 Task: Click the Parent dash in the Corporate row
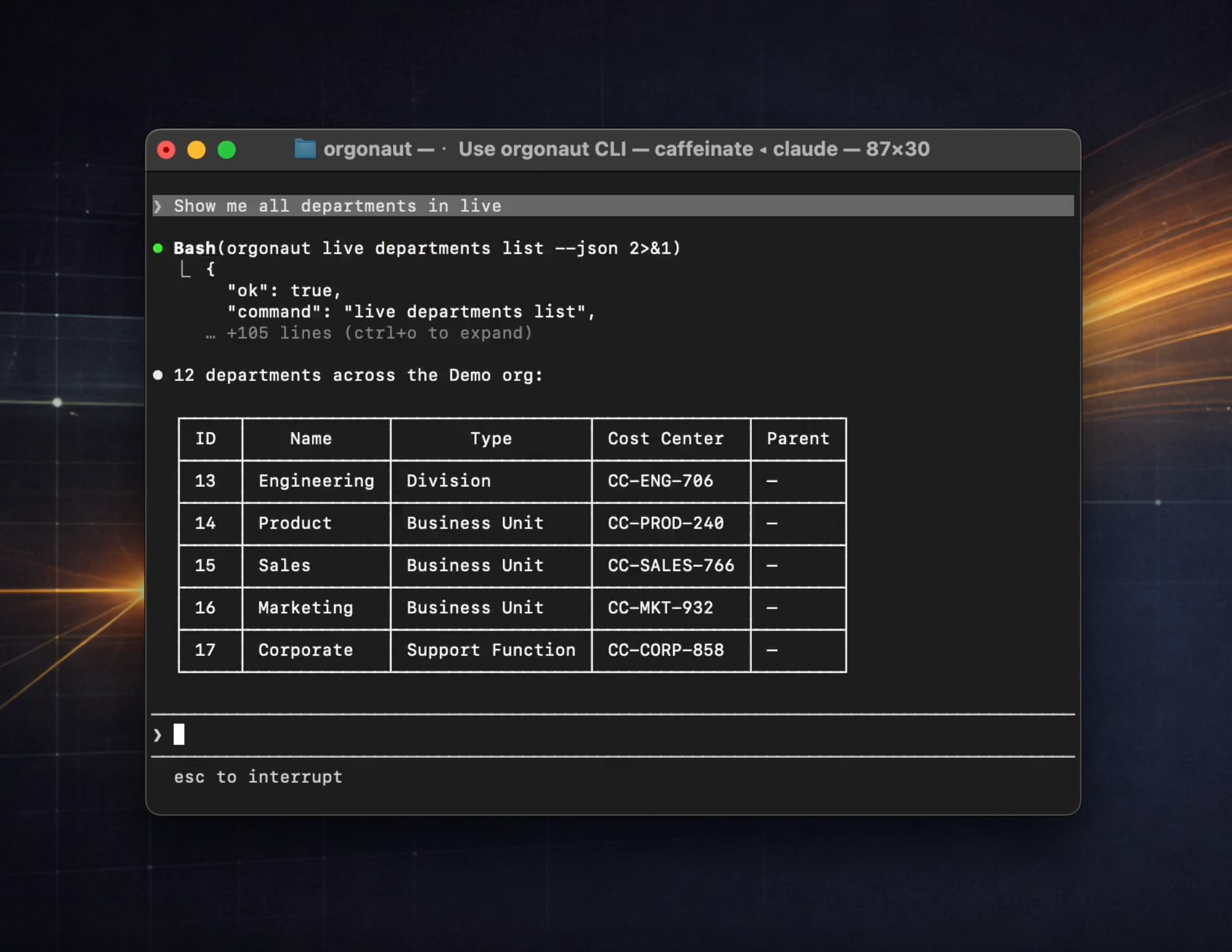772,650
